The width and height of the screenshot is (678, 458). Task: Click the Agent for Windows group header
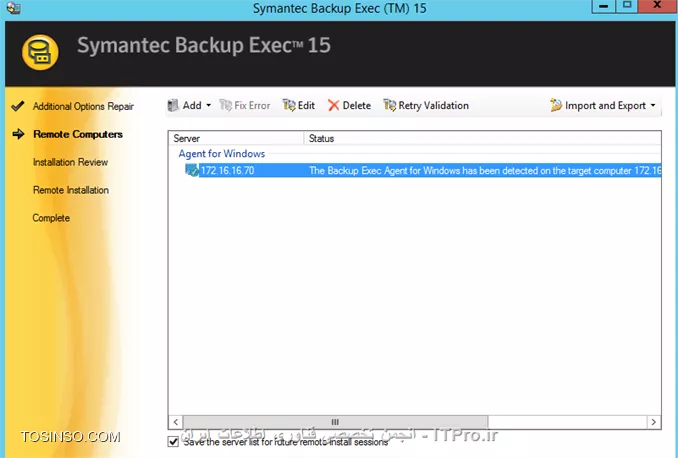pos(222,154)
